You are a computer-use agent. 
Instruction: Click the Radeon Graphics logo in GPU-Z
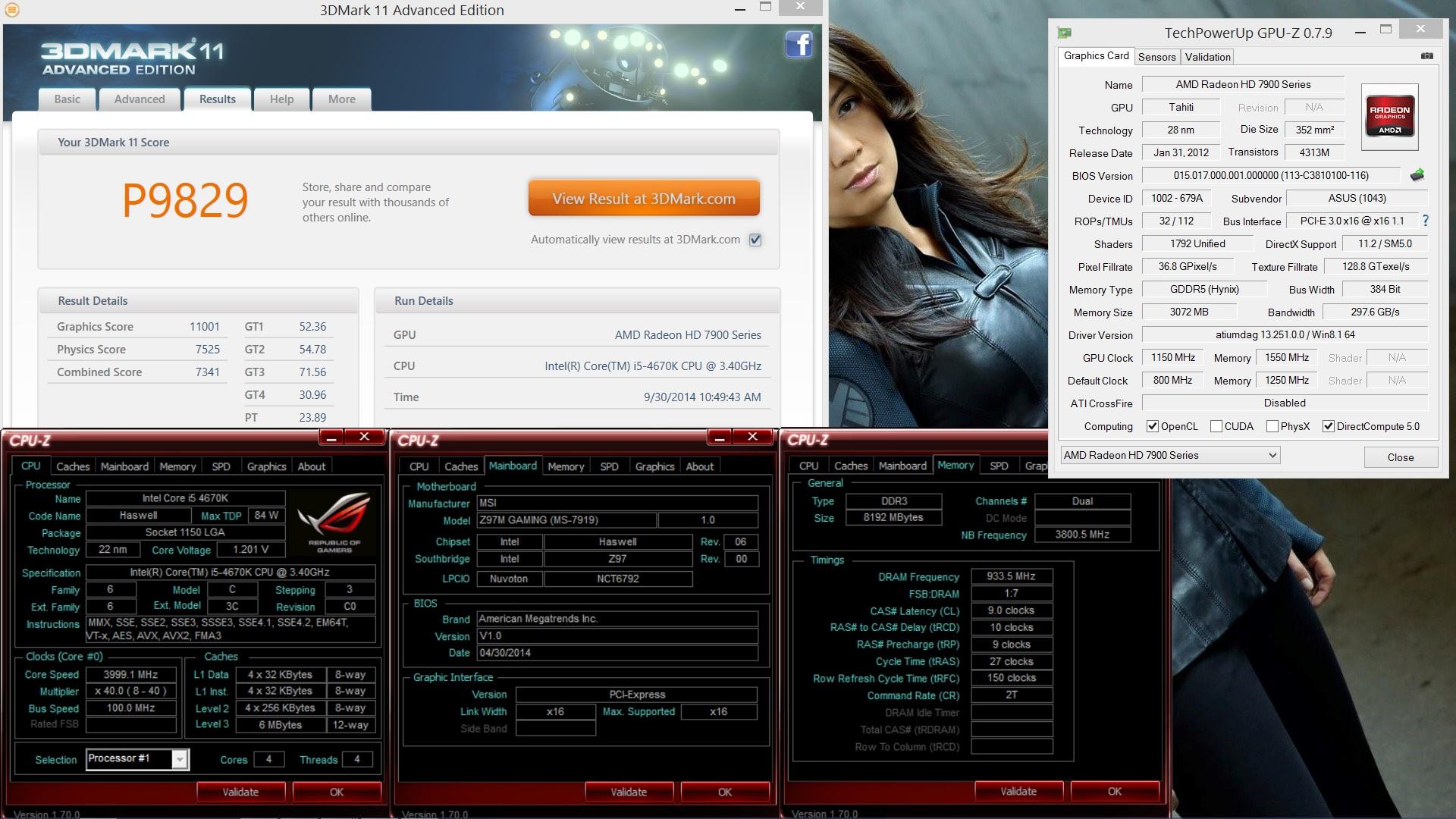point(1389,117)
